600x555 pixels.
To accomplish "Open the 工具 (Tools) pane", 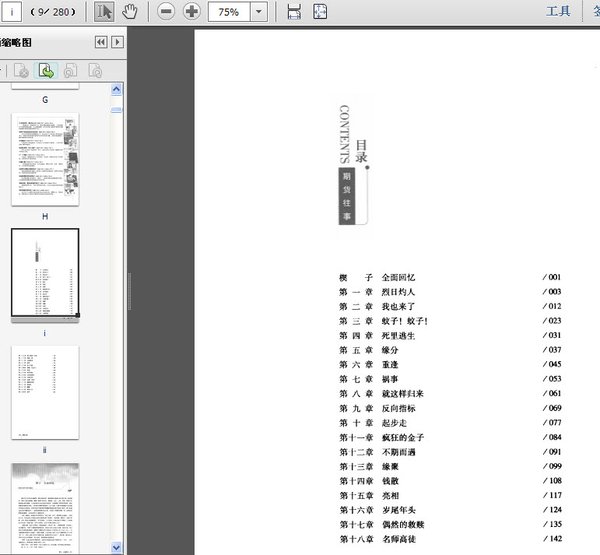I will 558,12.
